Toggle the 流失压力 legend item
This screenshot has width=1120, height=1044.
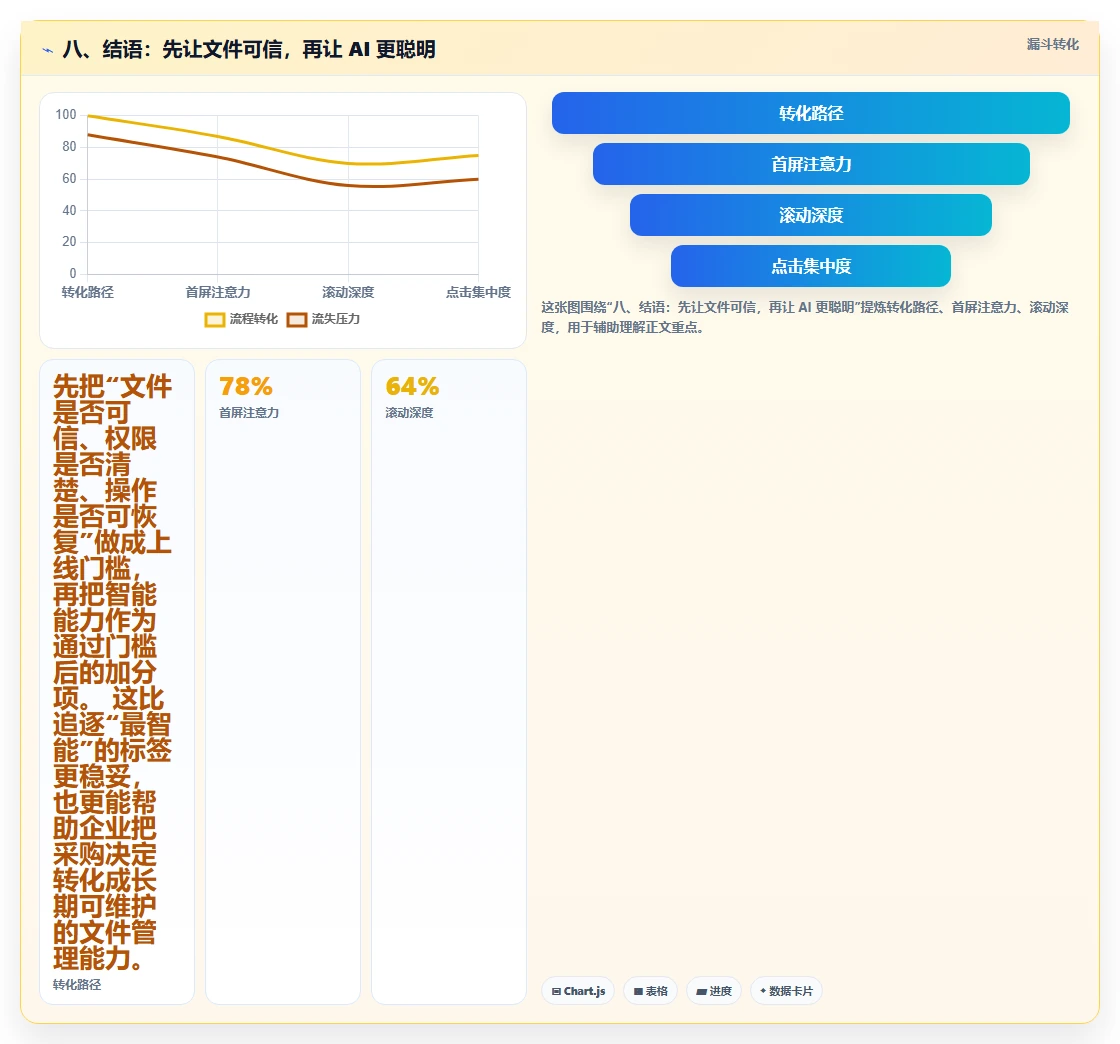tap(324, 319)
